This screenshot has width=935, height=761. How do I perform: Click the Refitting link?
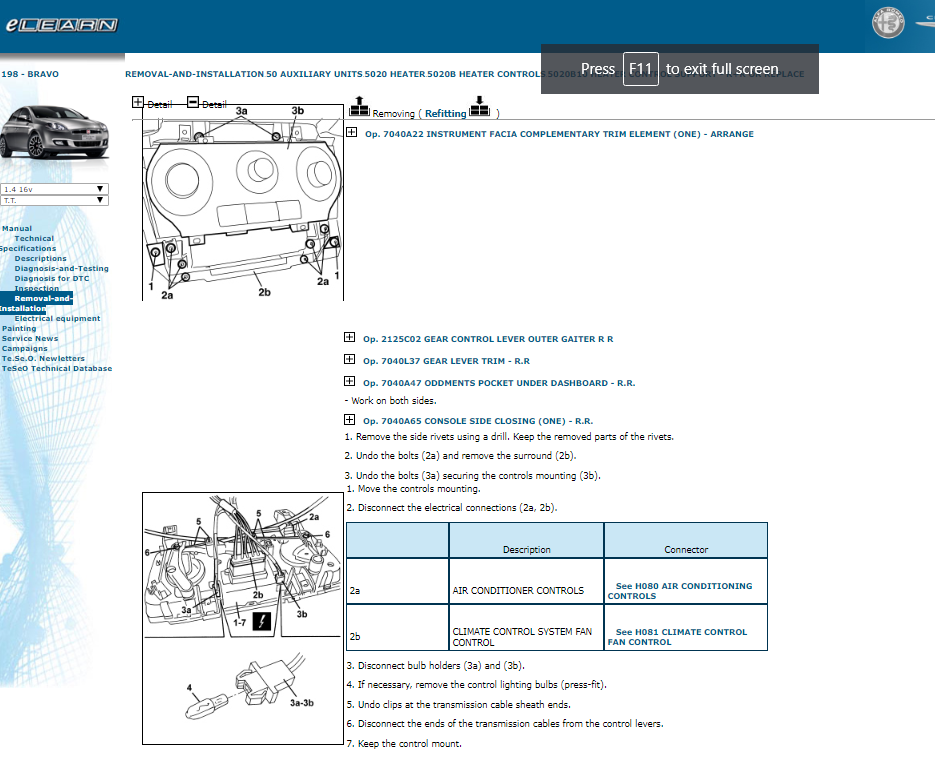click(445, 113)
